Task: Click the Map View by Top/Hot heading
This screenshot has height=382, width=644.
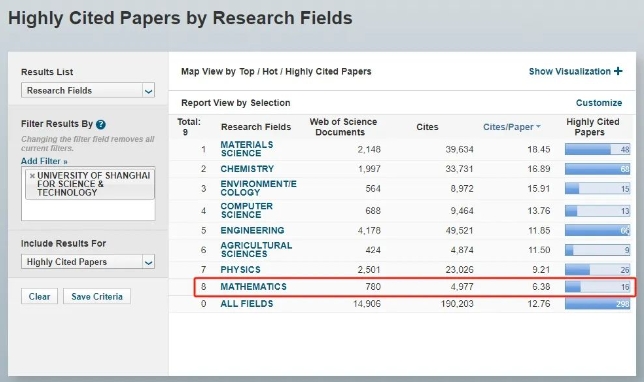Action: [x=276, y=71]
